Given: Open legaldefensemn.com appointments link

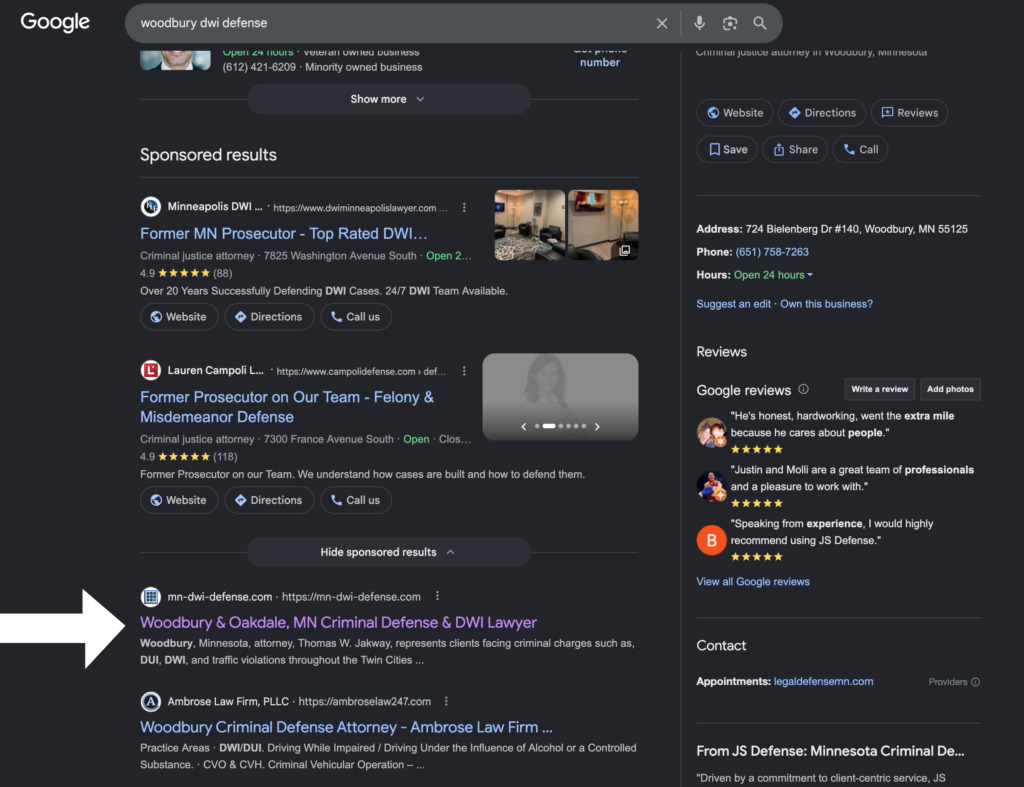Looking at the screenshot, I should click(824, 682).
